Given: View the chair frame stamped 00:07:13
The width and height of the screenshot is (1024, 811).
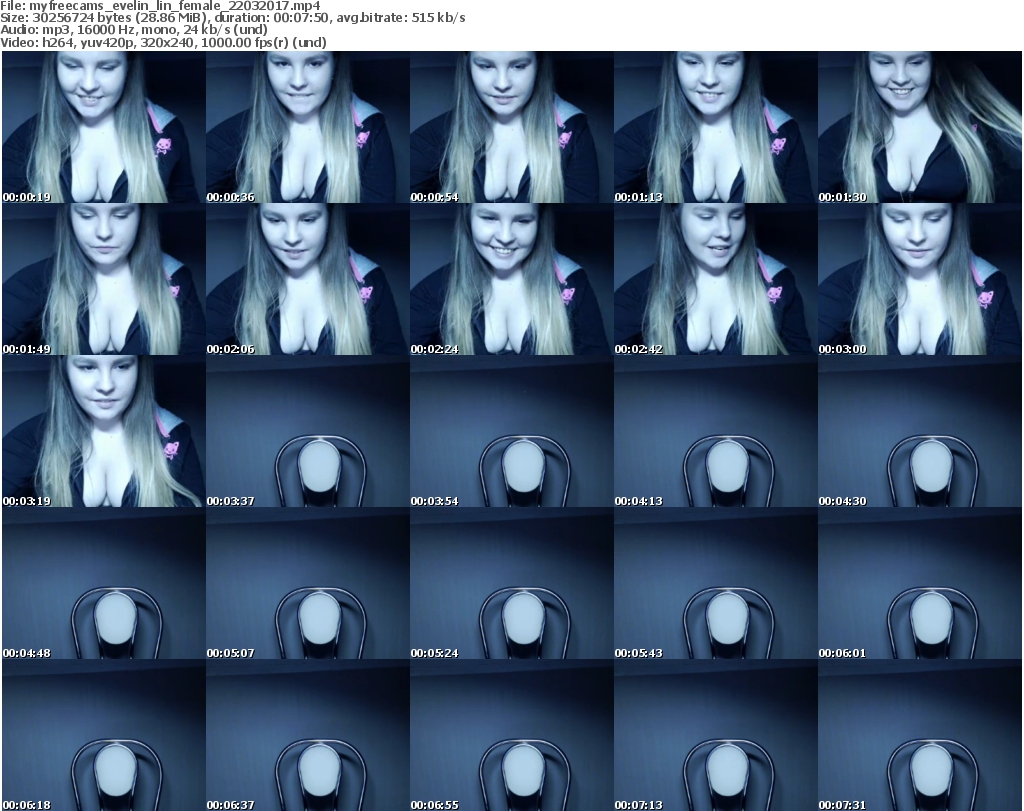Looking at the screenshot, I should pyautogui.click(x=716, y=735).
